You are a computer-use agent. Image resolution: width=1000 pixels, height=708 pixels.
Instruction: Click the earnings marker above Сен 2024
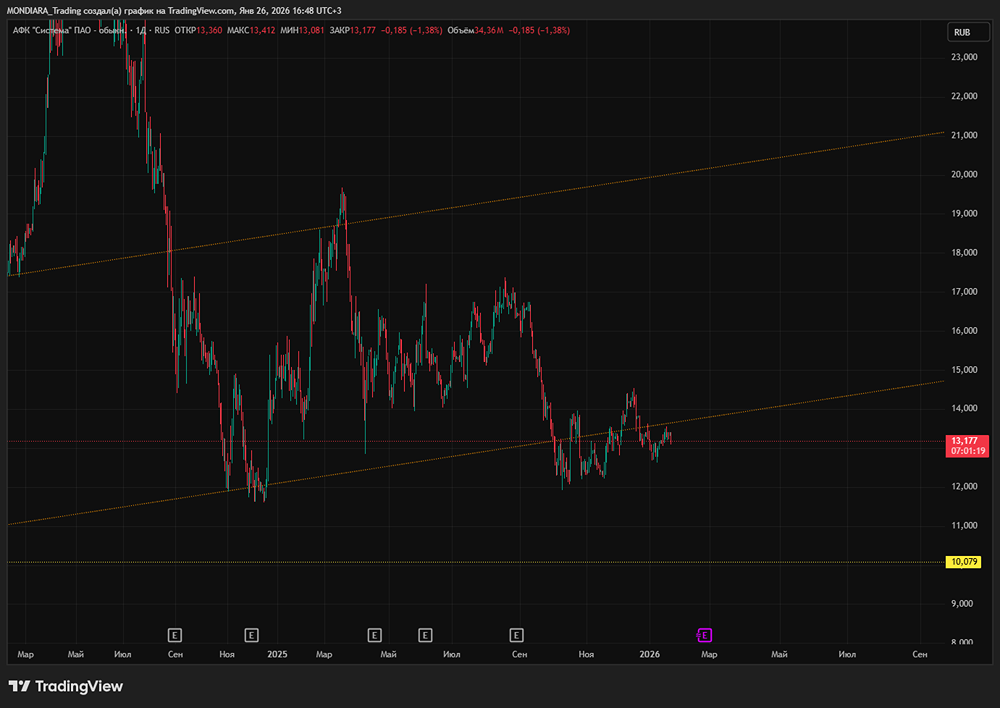click(x=175, y=634)
